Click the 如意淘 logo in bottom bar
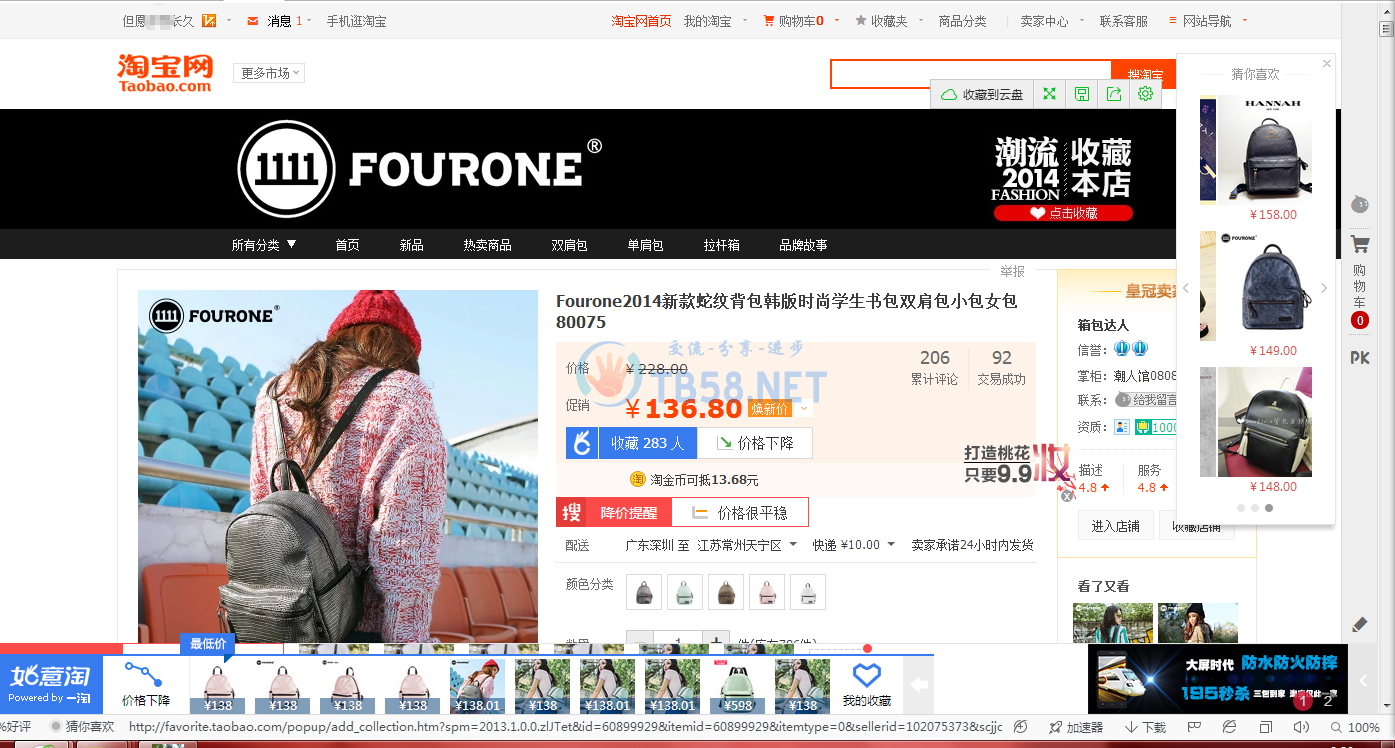This screenshot has width=1395, height=748. [x=50, y=683]
